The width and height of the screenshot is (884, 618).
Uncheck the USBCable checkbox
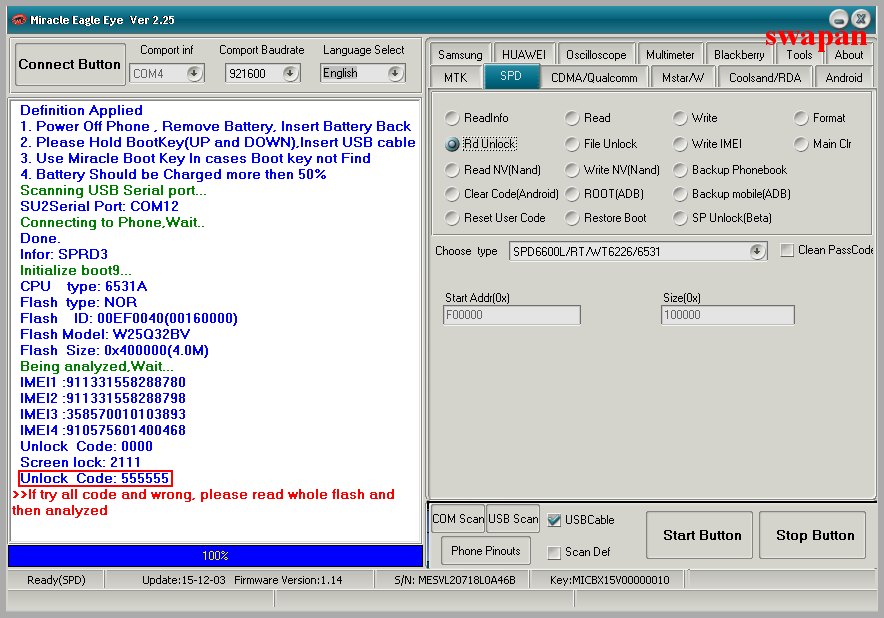pyautogui.click(x=554, y=520)
